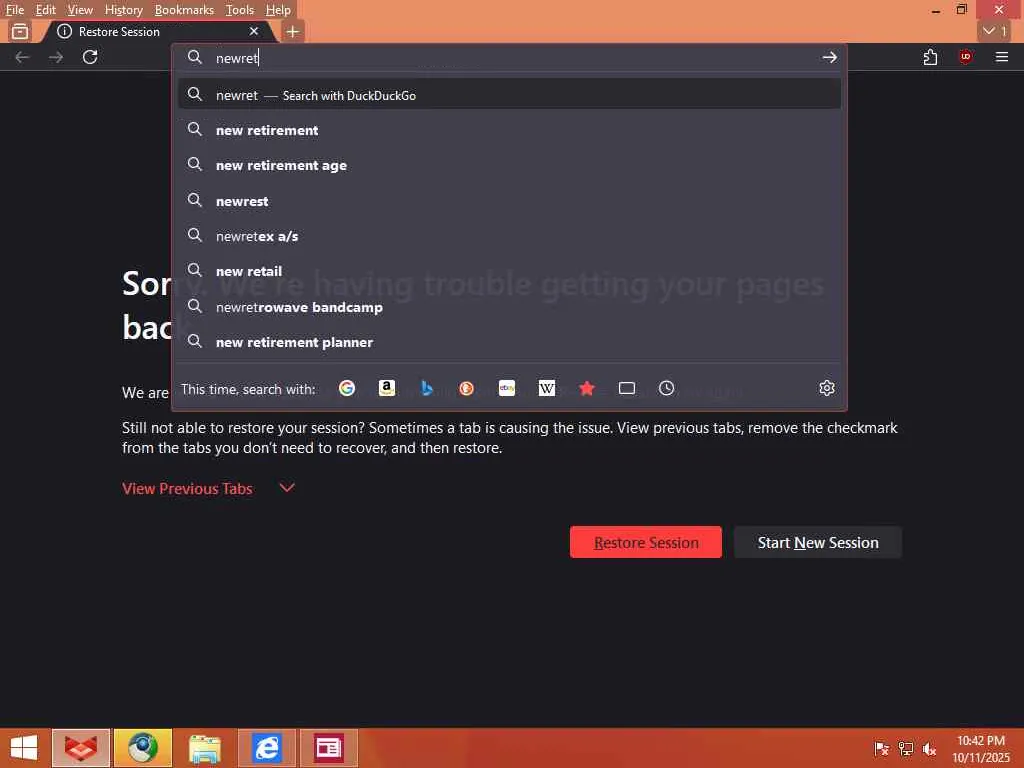
Task: Search bookmarks using the star icon
Action: click(x=586, y=389)
